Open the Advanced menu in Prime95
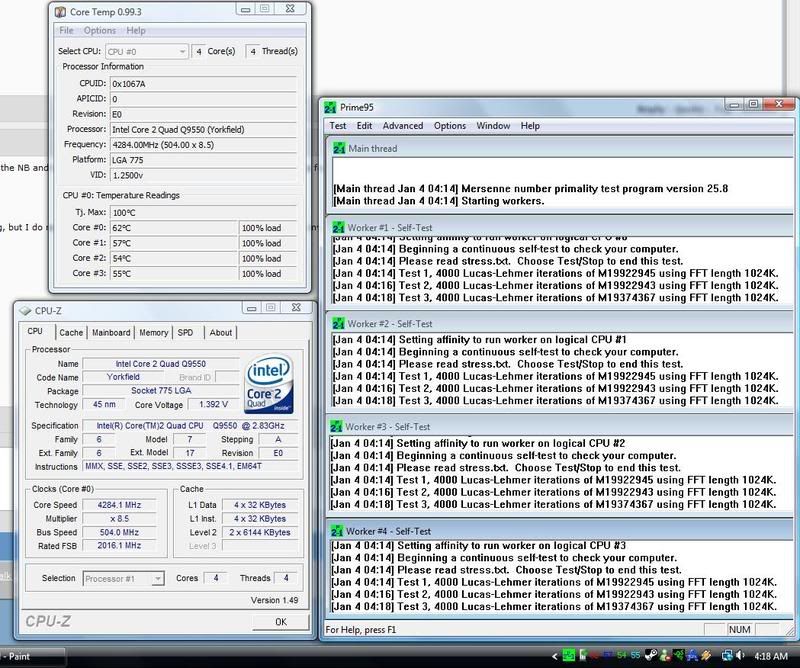This screenshot has width=800, height=668. coord(403,126)
